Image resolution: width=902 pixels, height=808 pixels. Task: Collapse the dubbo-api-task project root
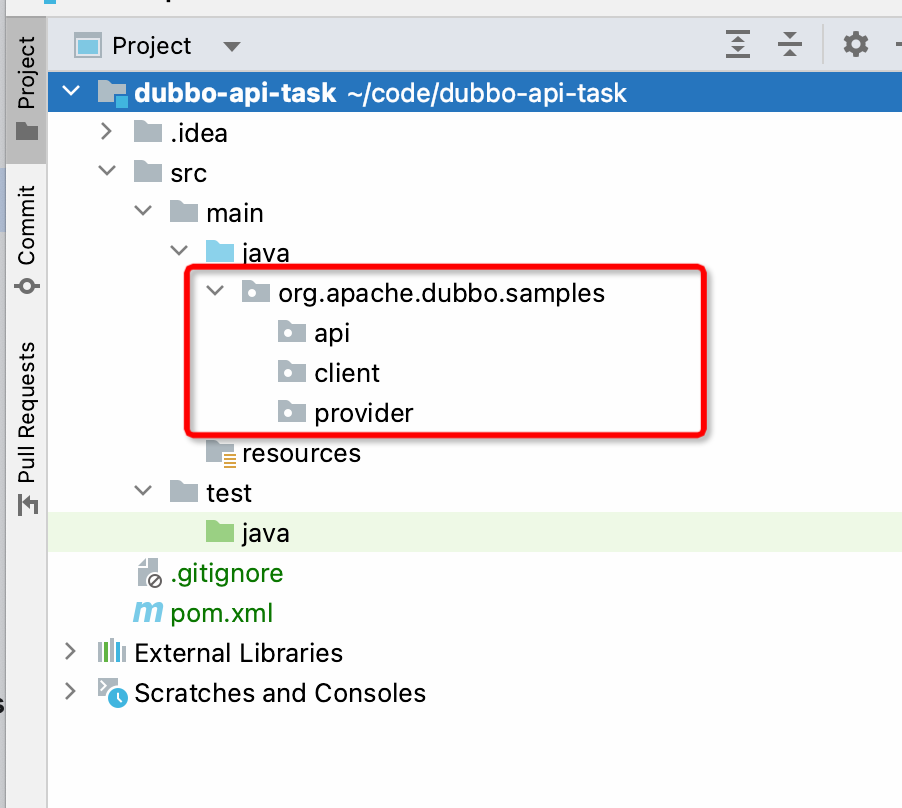coord(70,93)
